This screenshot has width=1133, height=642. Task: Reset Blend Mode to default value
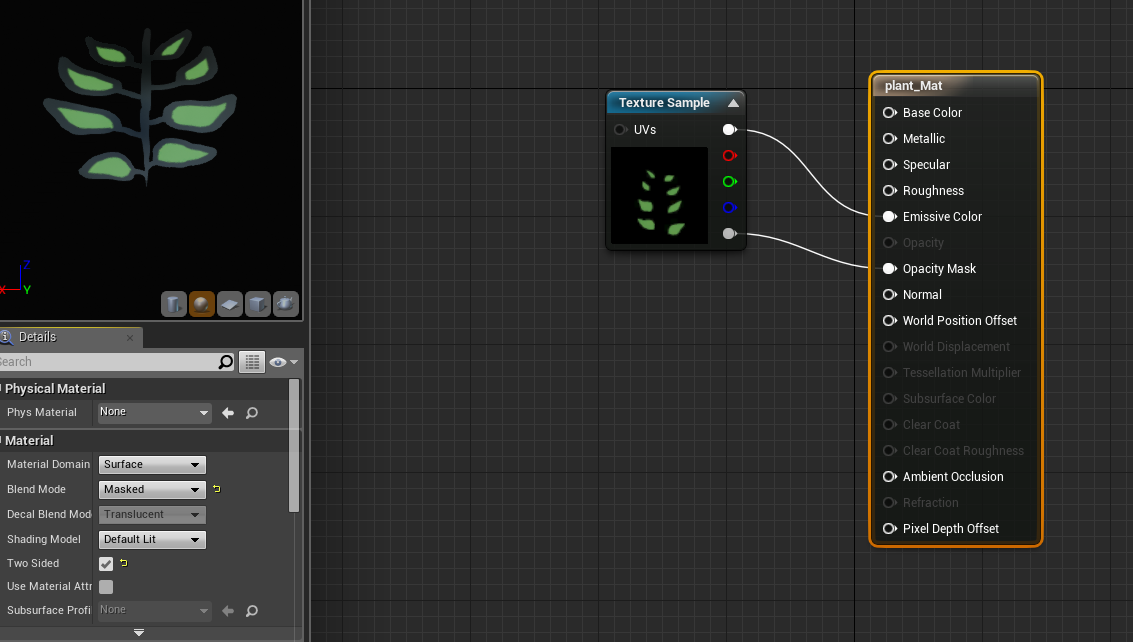click(x=216, y=489)
